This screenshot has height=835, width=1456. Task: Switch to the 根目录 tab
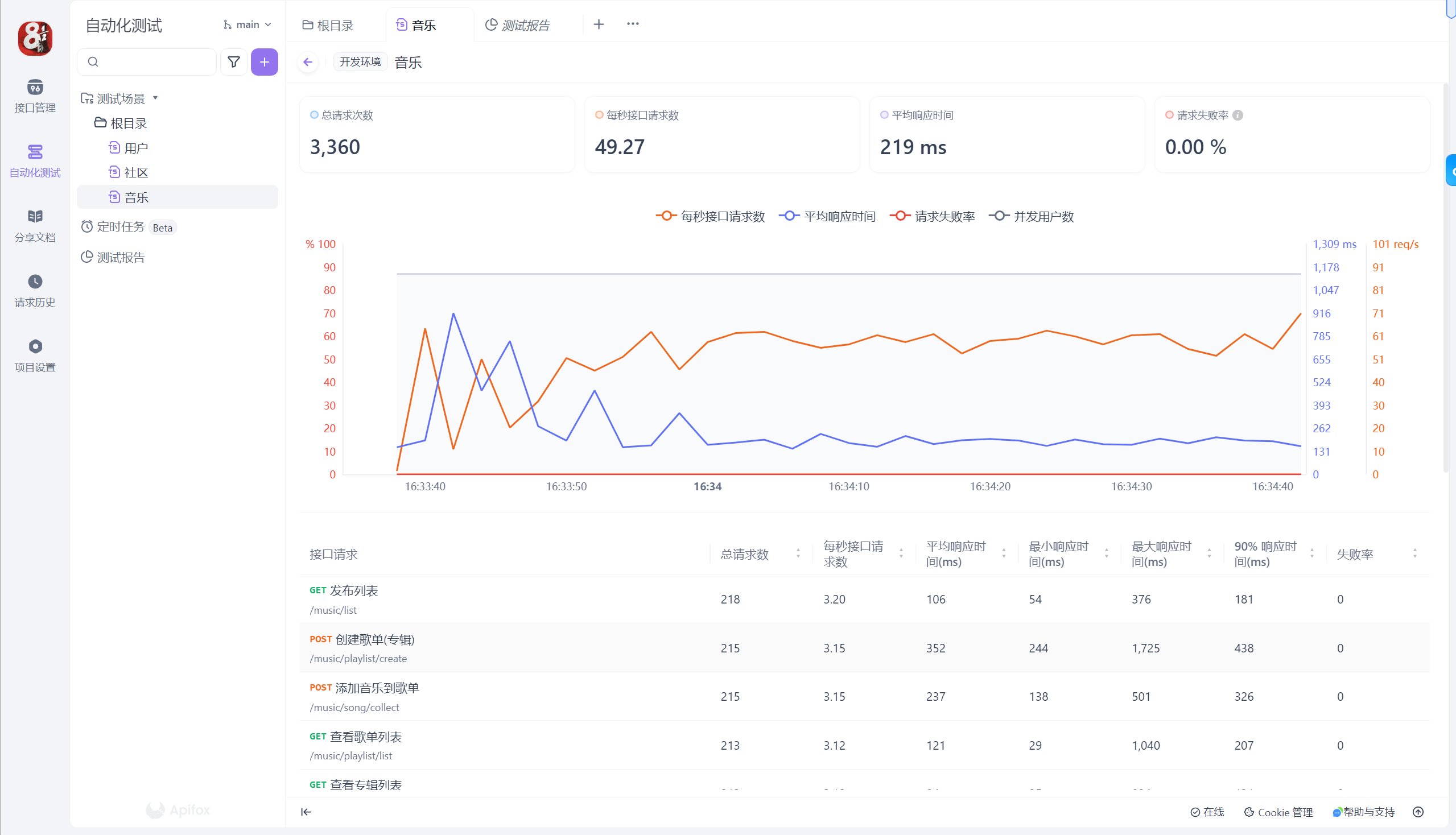point(328,25)
